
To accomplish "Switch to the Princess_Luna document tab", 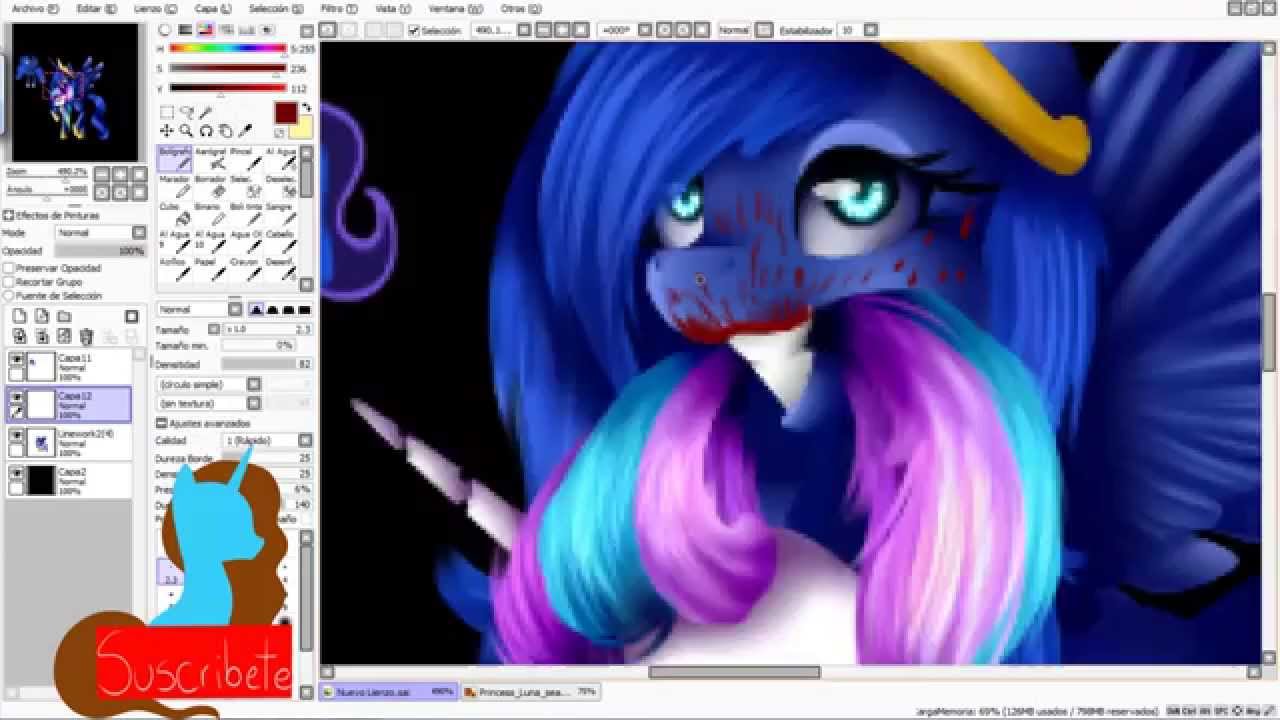I will (x=530, y=691).
